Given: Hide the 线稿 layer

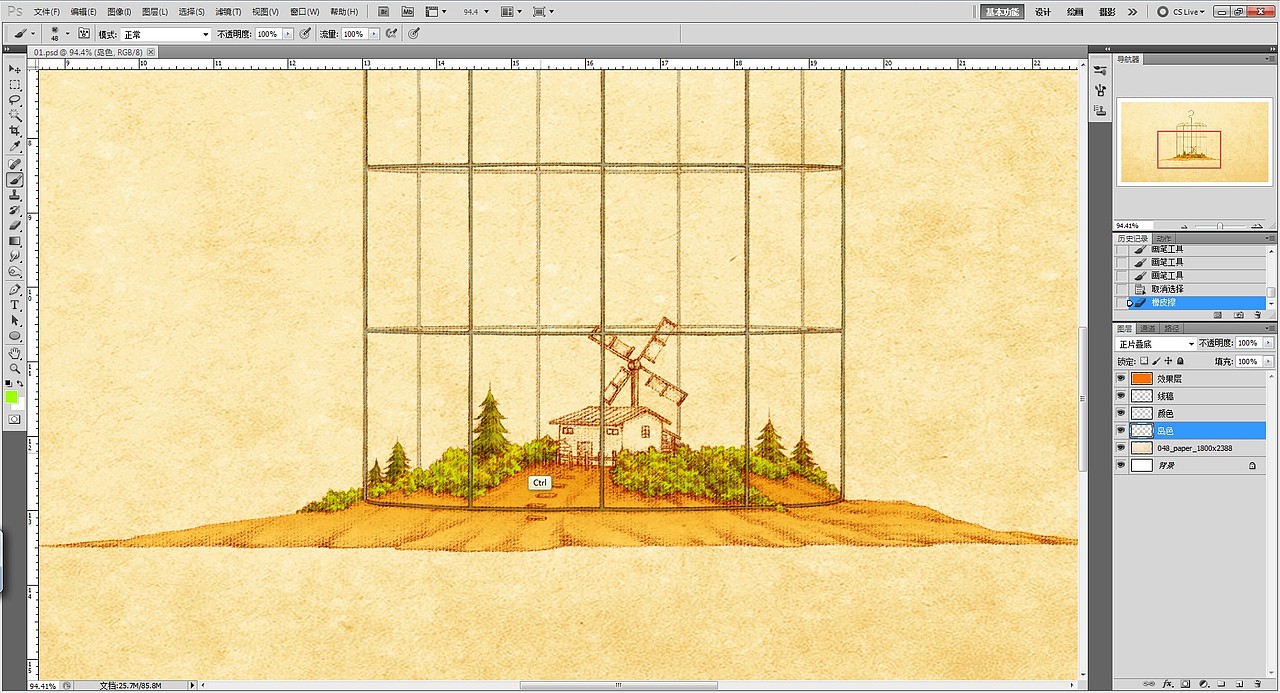Looking at the screenshot, I should coord(1121,396).
